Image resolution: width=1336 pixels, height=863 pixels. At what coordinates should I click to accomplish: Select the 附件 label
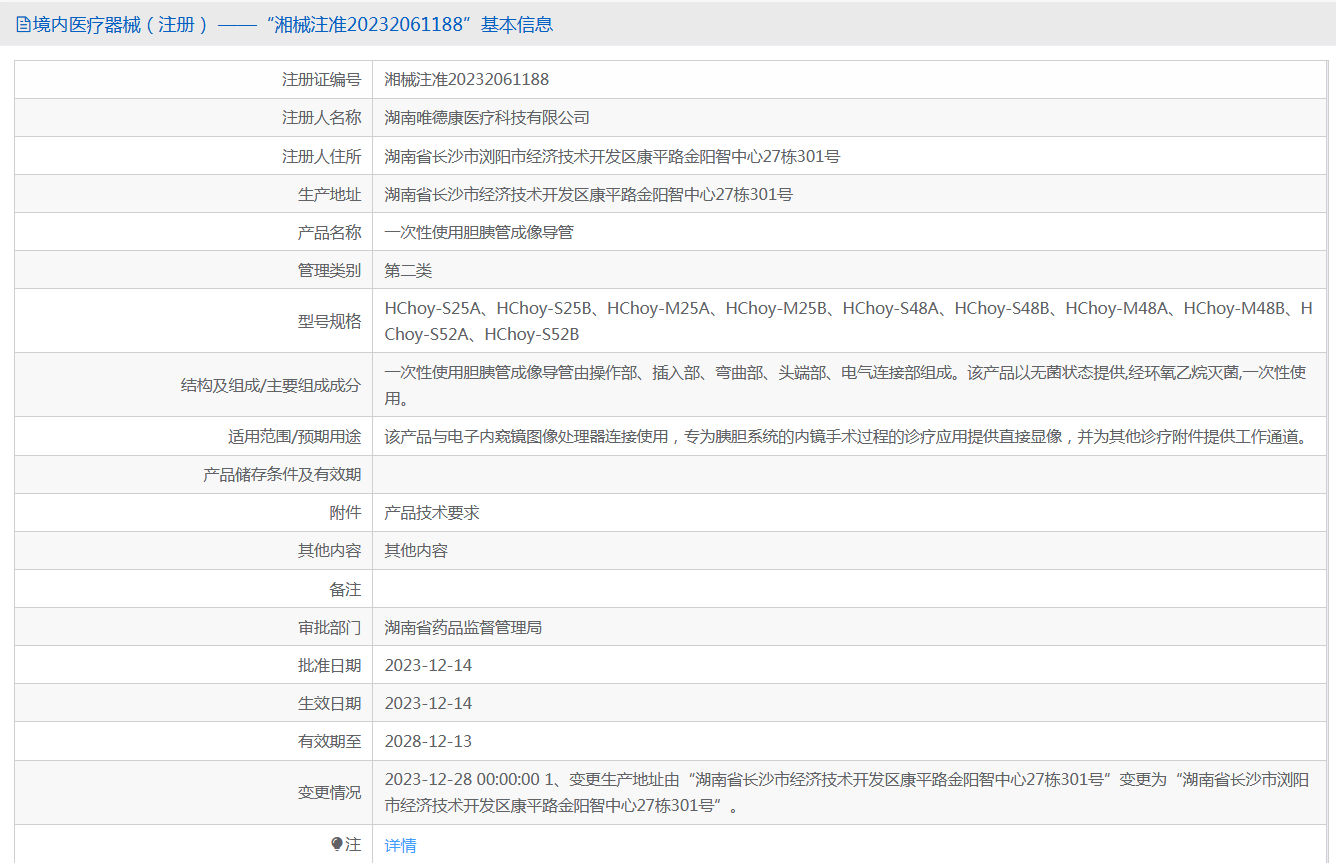click(x=346, y=513)
